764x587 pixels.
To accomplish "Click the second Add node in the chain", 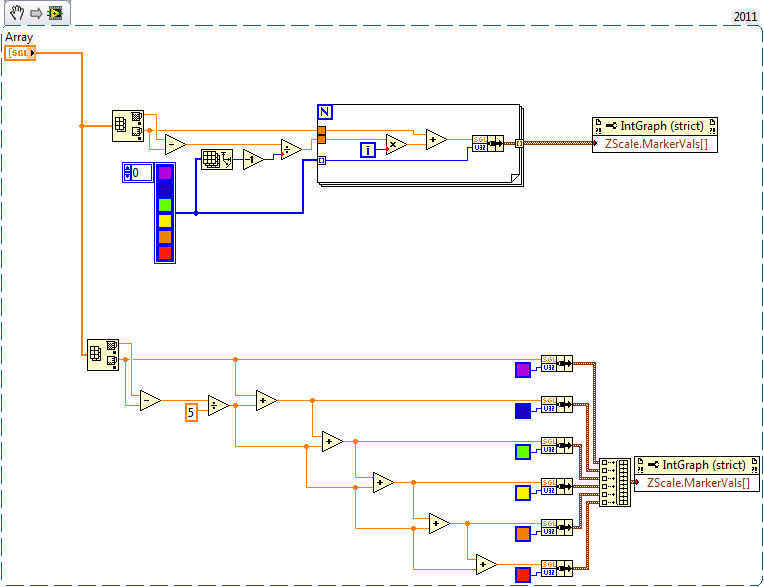I will coord(332,441).
